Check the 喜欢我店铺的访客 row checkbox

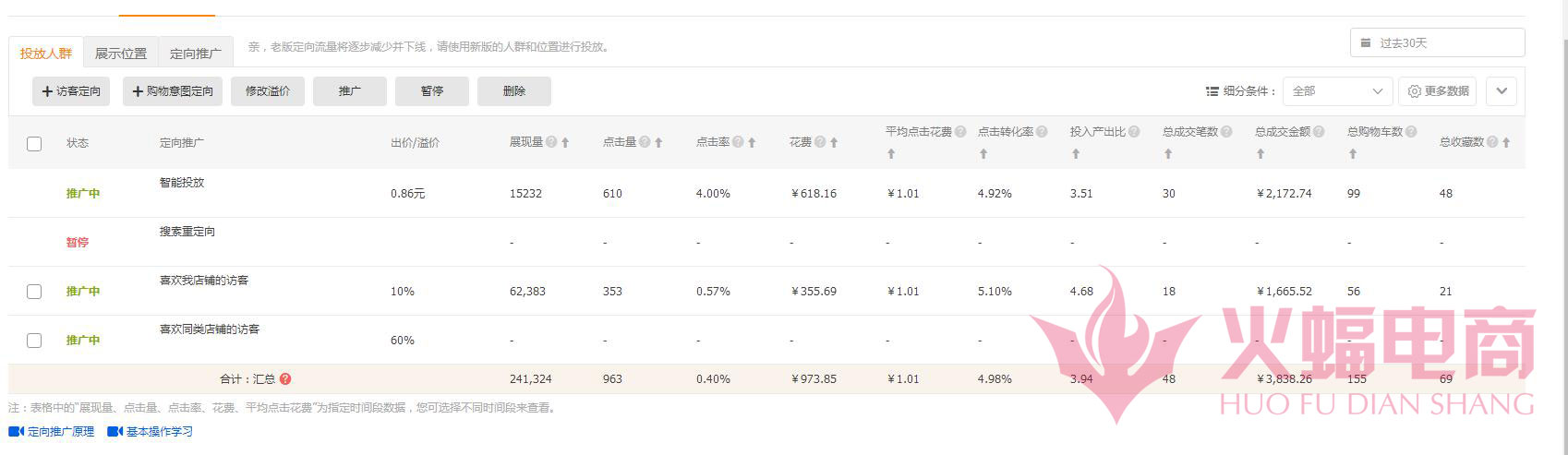point(34,292)
